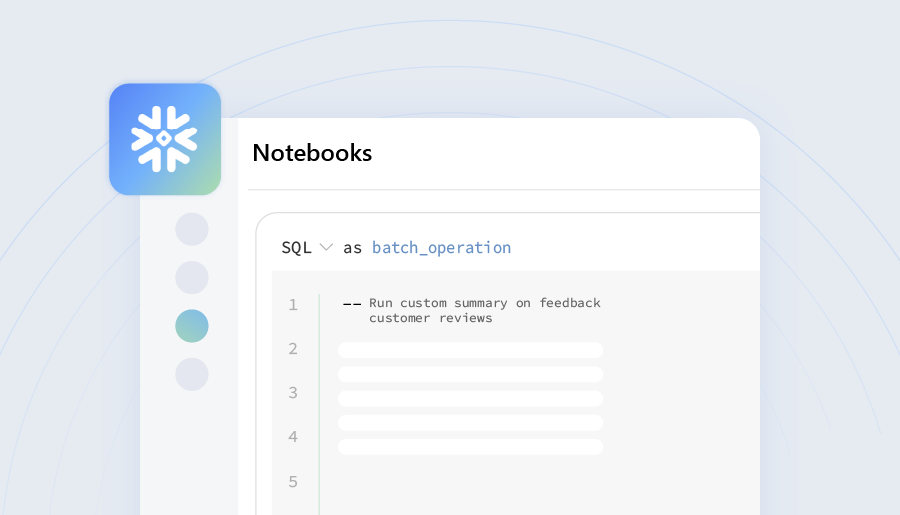Click the Snowflake logo icon

click(x=165, y=139)
